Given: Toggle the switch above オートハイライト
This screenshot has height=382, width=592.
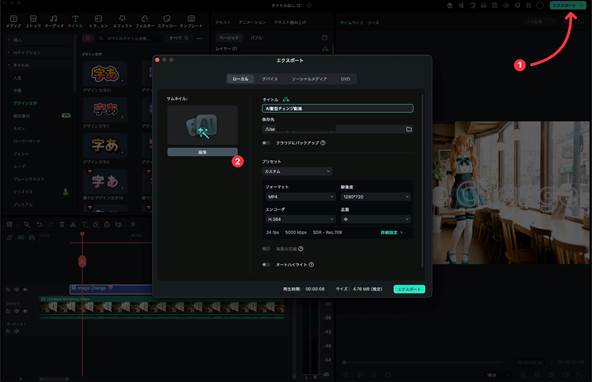Looking at the screenshot, I should tap(266, 249).
